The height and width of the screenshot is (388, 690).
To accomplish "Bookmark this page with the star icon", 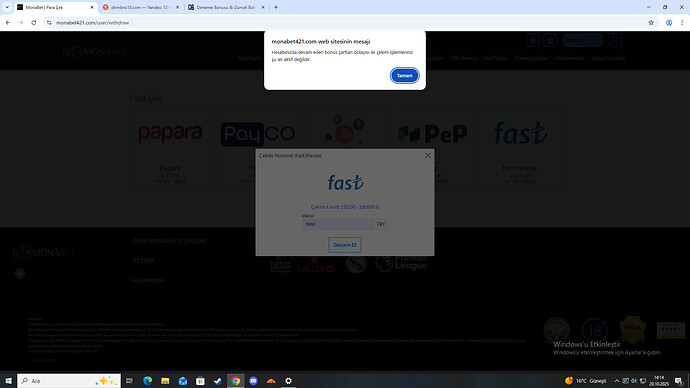I will click(x=651, y=22).
